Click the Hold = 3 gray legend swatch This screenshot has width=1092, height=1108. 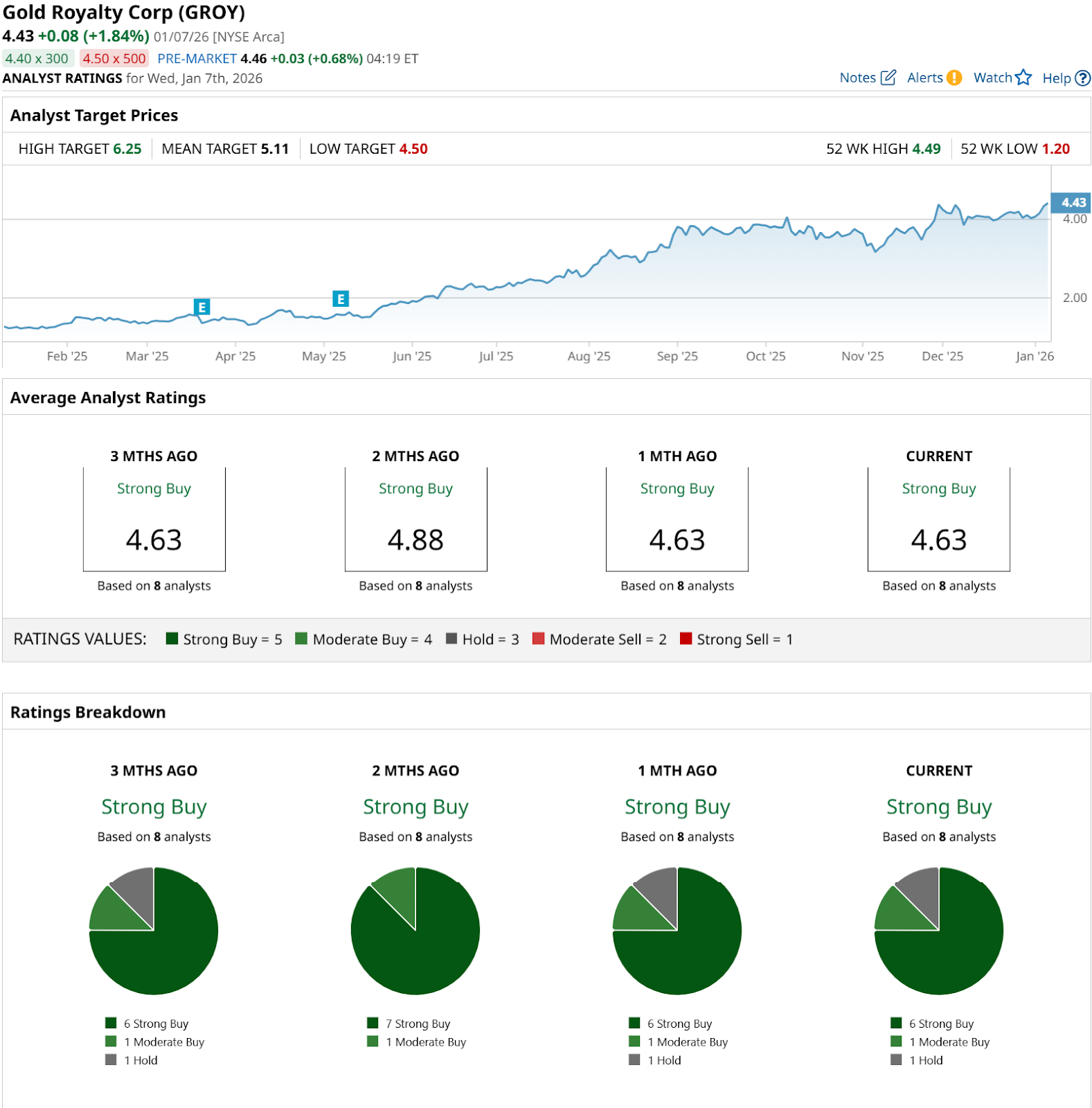(x=451, y=638)
